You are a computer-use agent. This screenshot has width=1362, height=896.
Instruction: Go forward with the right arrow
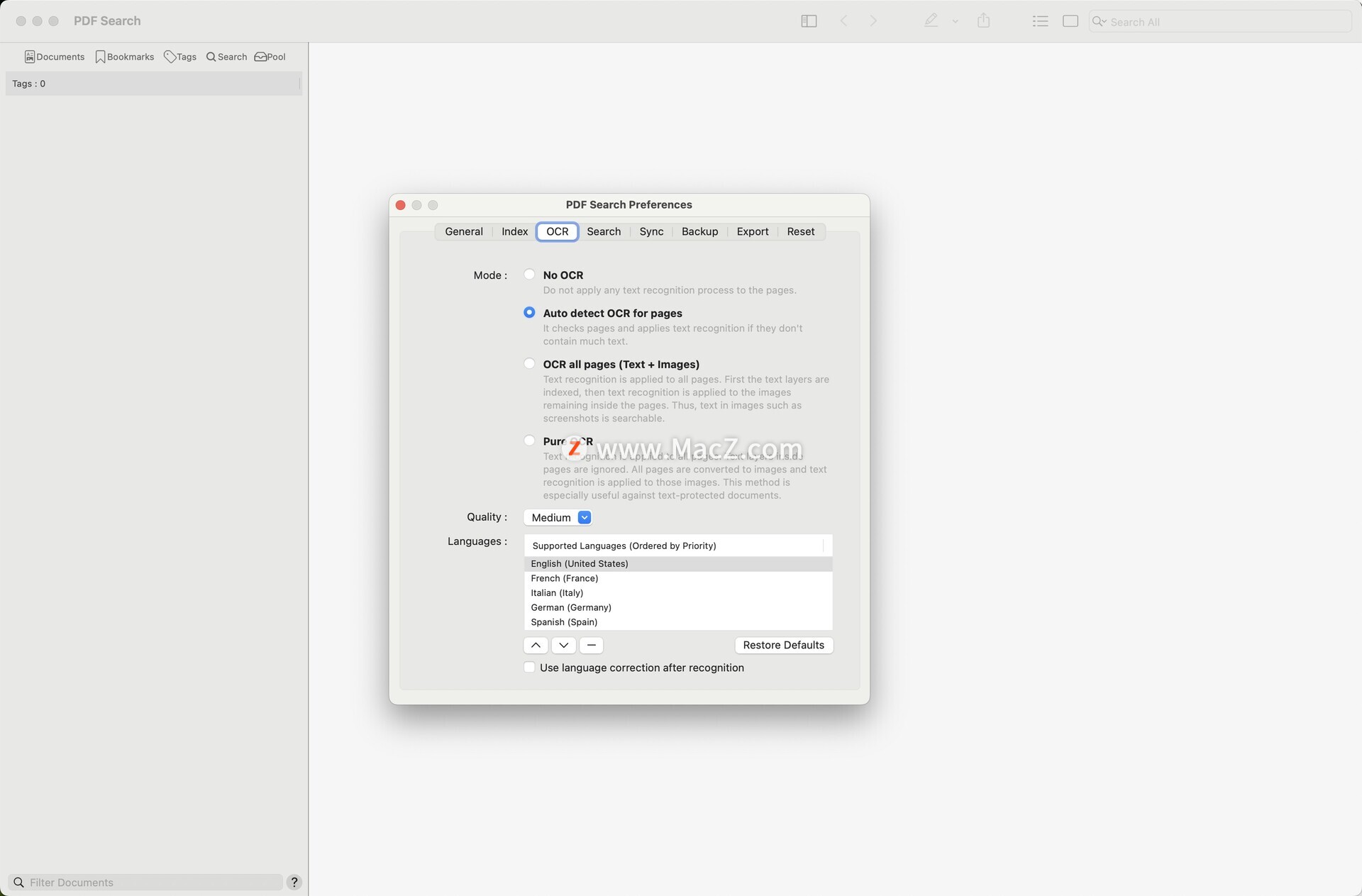click(873, 21)
